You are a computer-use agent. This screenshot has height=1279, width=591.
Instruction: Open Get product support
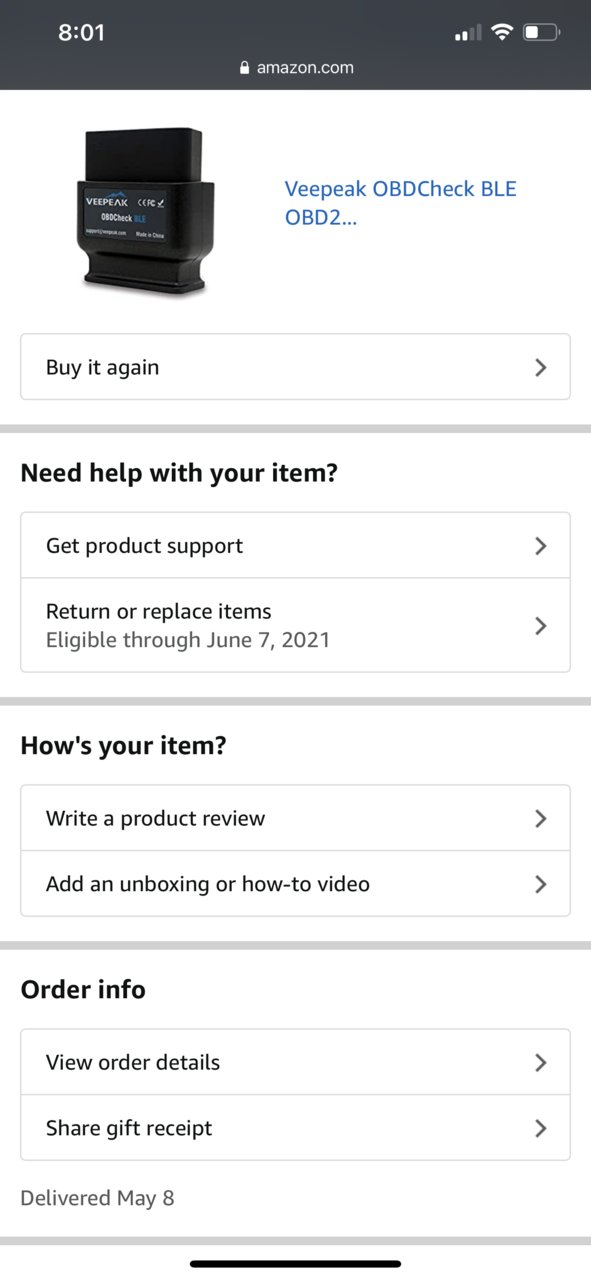[295, 545]
